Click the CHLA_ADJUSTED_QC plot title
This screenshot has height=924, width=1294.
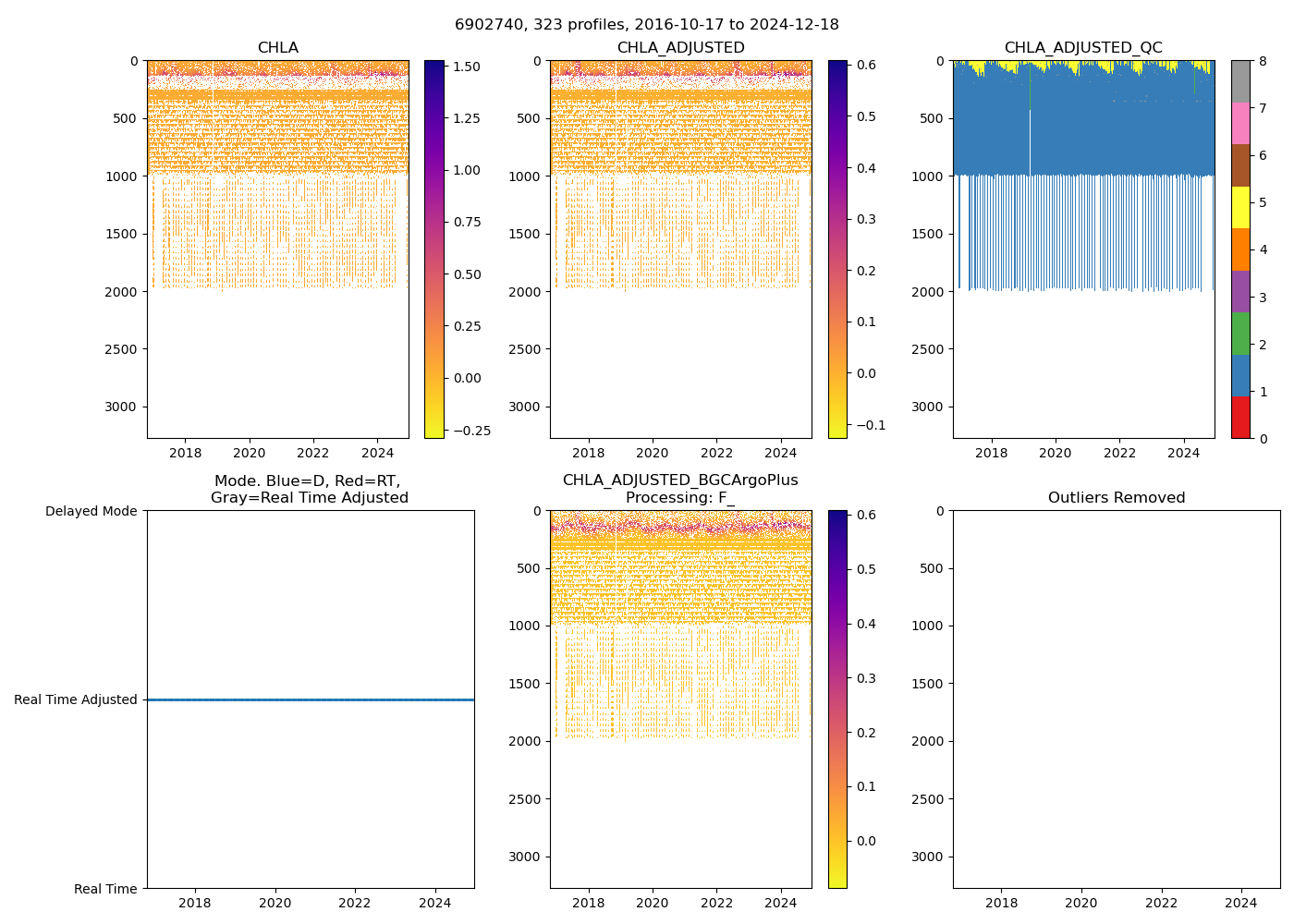coord(1083,48)
